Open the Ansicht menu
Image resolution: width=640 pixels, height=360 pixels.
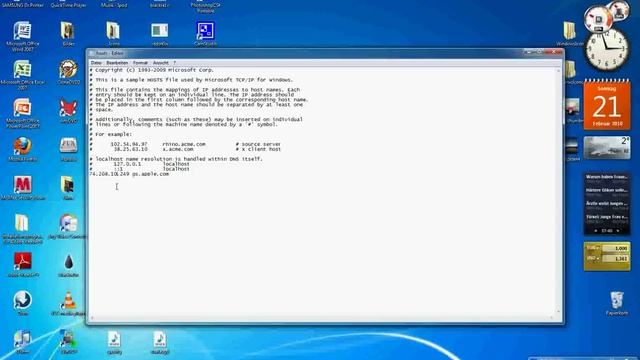[160, 63]
